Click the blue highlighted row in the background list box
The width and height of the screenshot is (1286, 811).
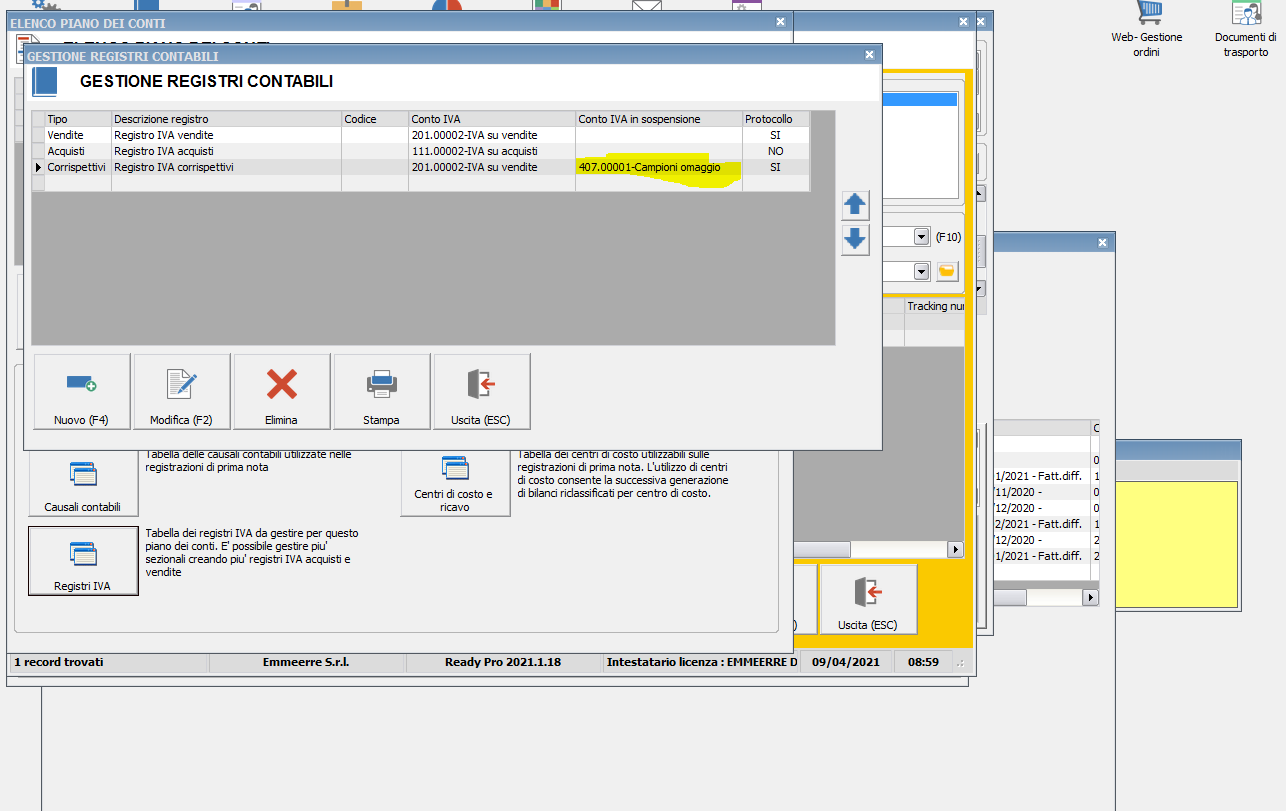click(x=919, y=99)
